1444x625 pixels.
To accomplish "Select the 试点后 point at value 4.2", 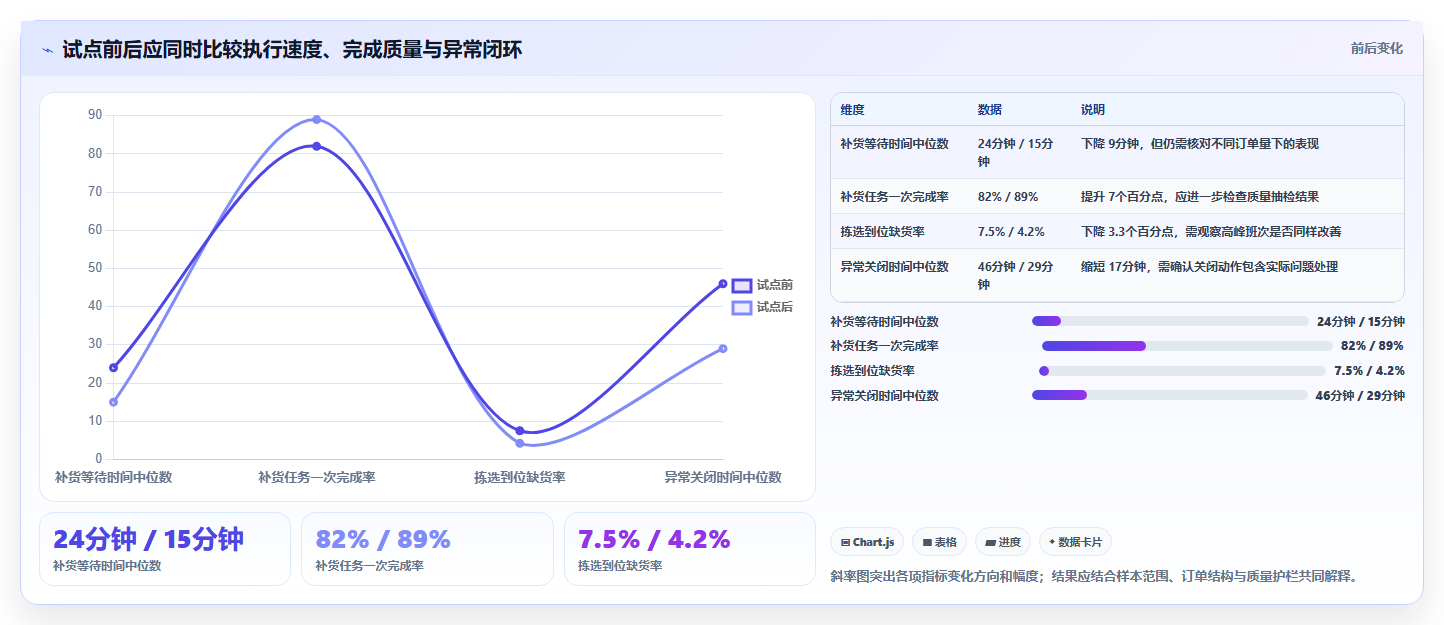I will coord(520,443).
